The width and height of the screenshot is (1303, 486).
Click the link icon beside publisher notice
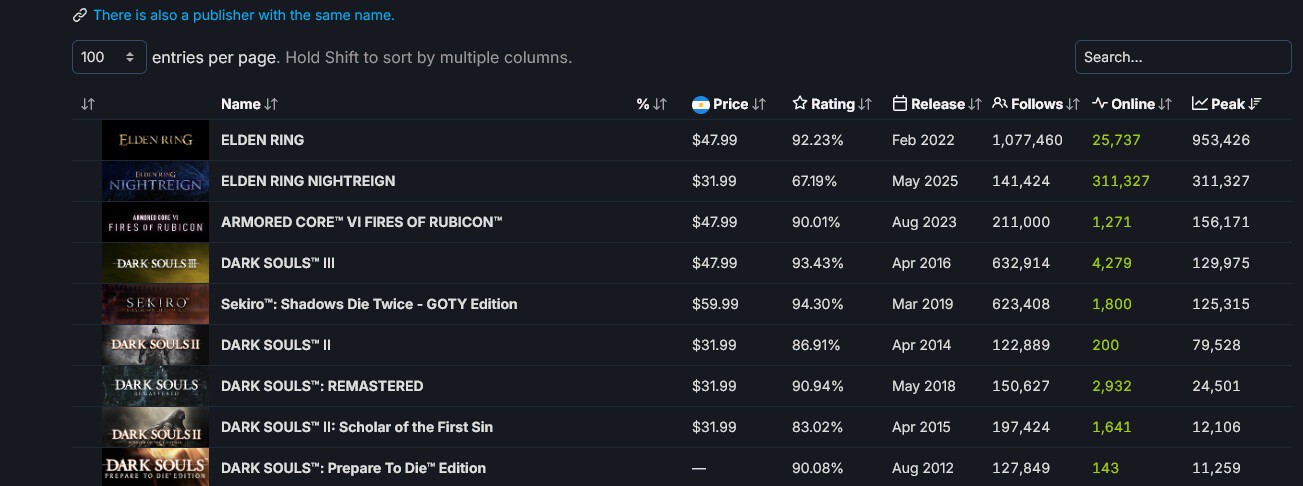click(x=80, y=16)
